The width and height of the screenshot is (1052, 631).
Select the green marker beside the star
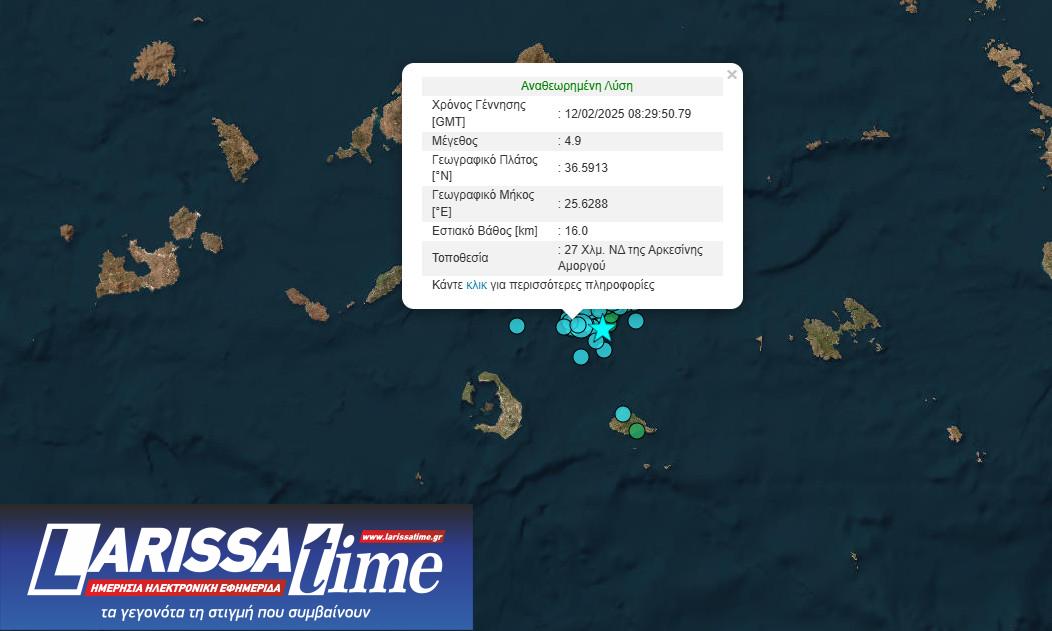(611, 316)
